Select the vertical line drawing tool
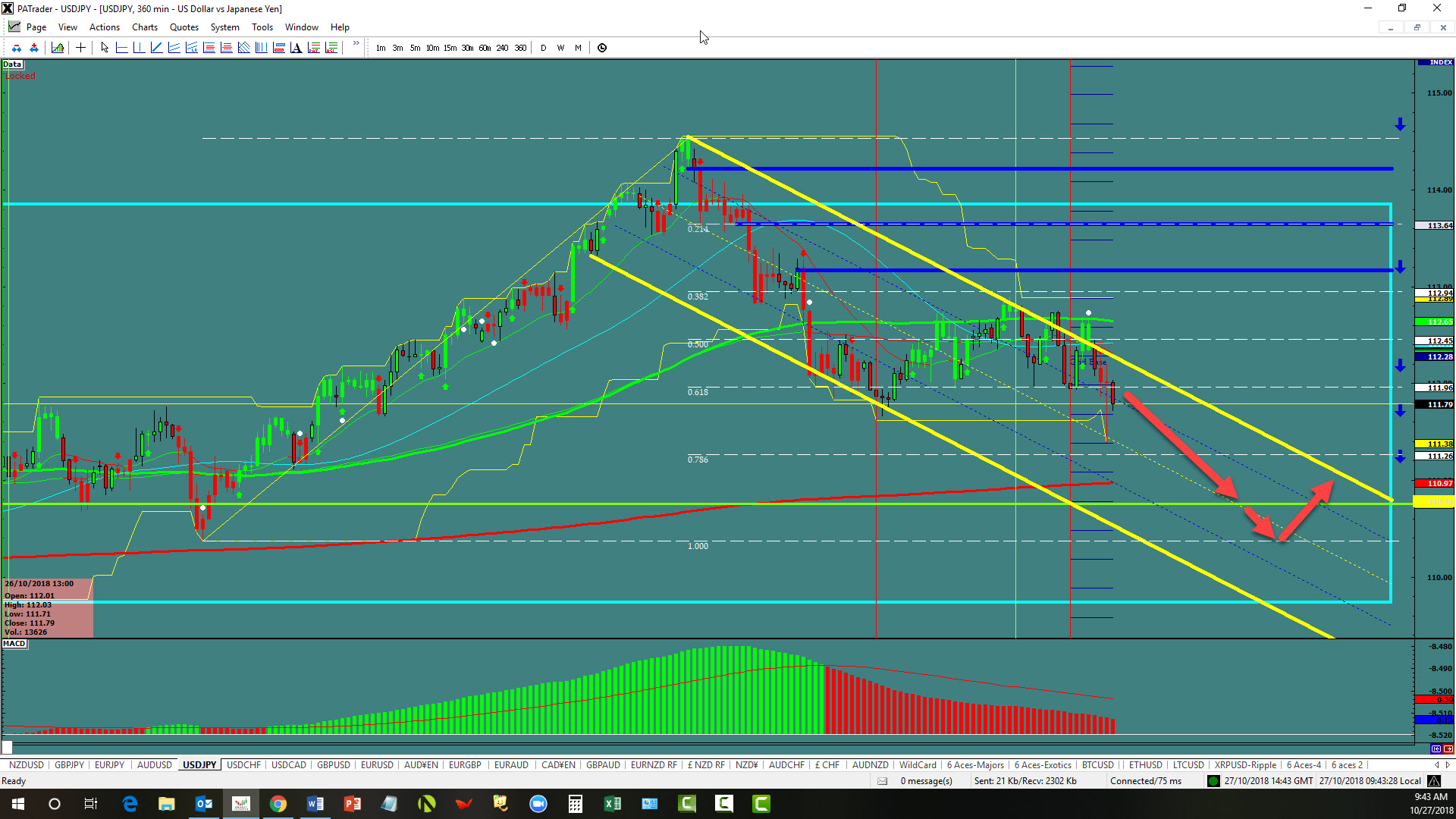 click(x=139, y=48)
